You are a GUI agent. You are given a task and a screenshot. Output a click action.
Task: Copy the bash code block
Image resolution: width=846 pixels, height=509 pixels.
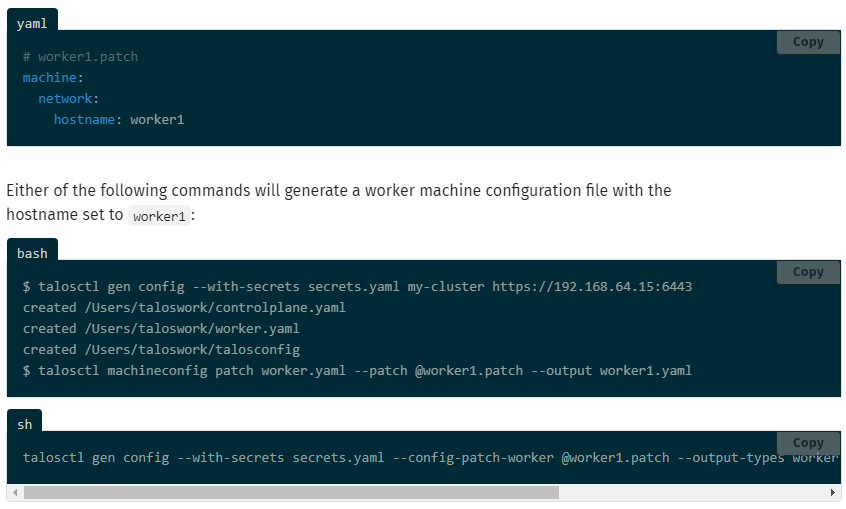(x=808, y=272)
